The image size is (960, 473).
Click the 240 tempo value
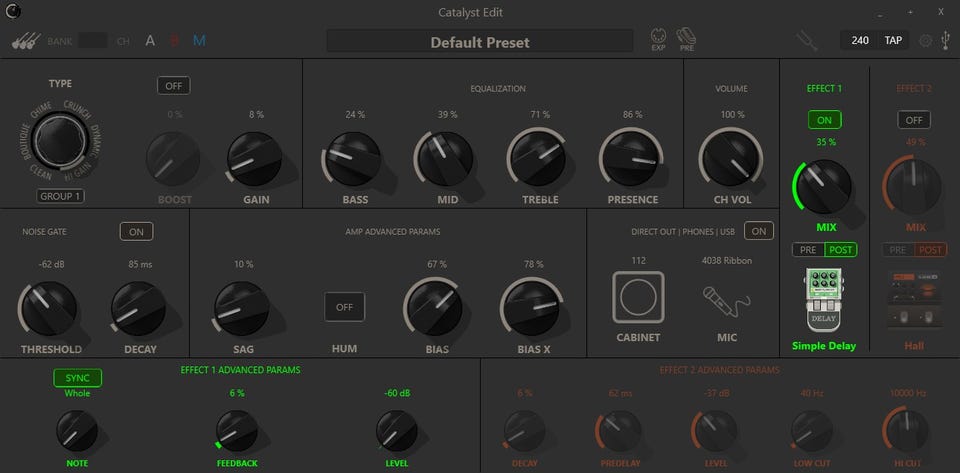tap(860, 40)
